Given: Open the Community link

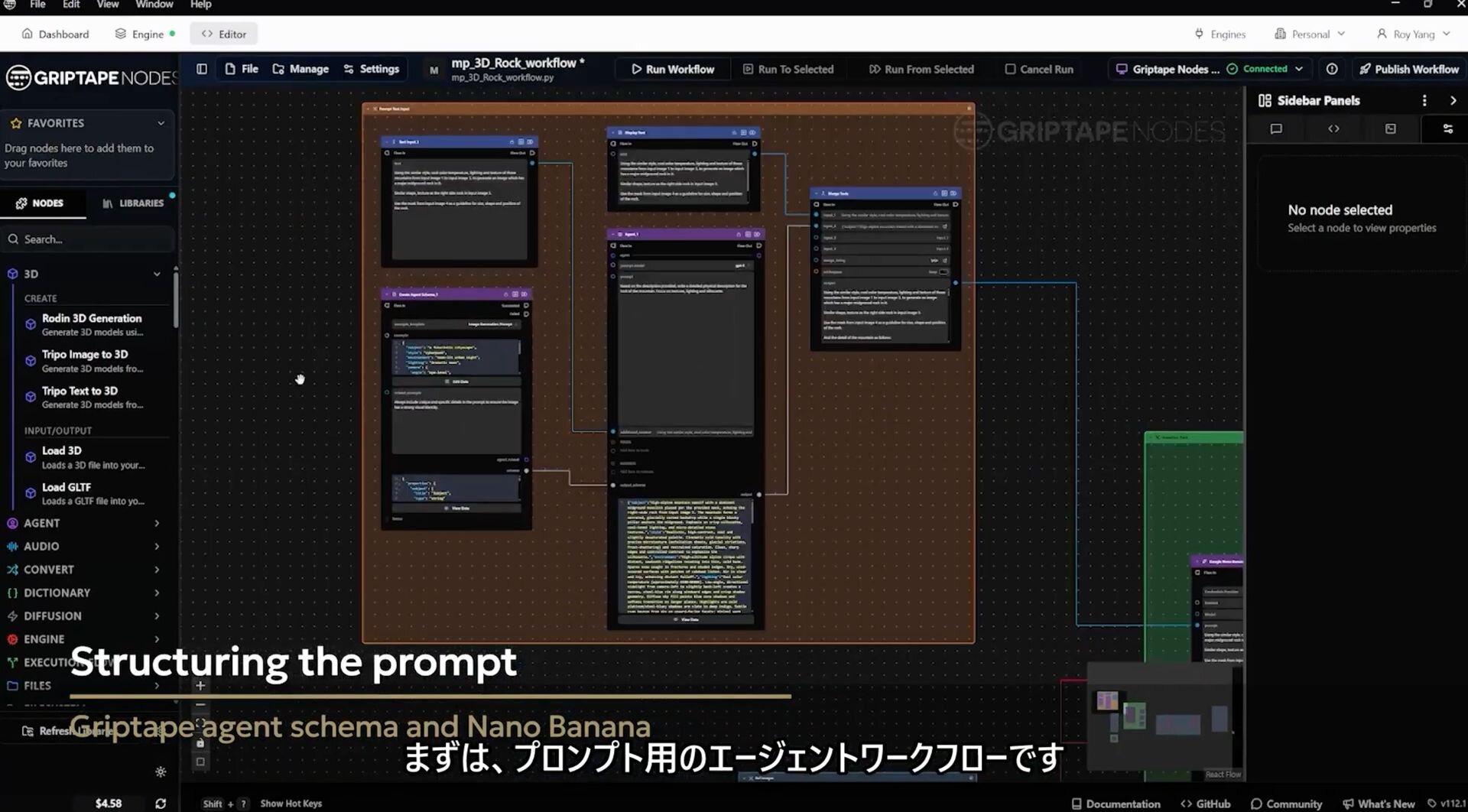Looking at the screenshot, I should (1287, 804).
